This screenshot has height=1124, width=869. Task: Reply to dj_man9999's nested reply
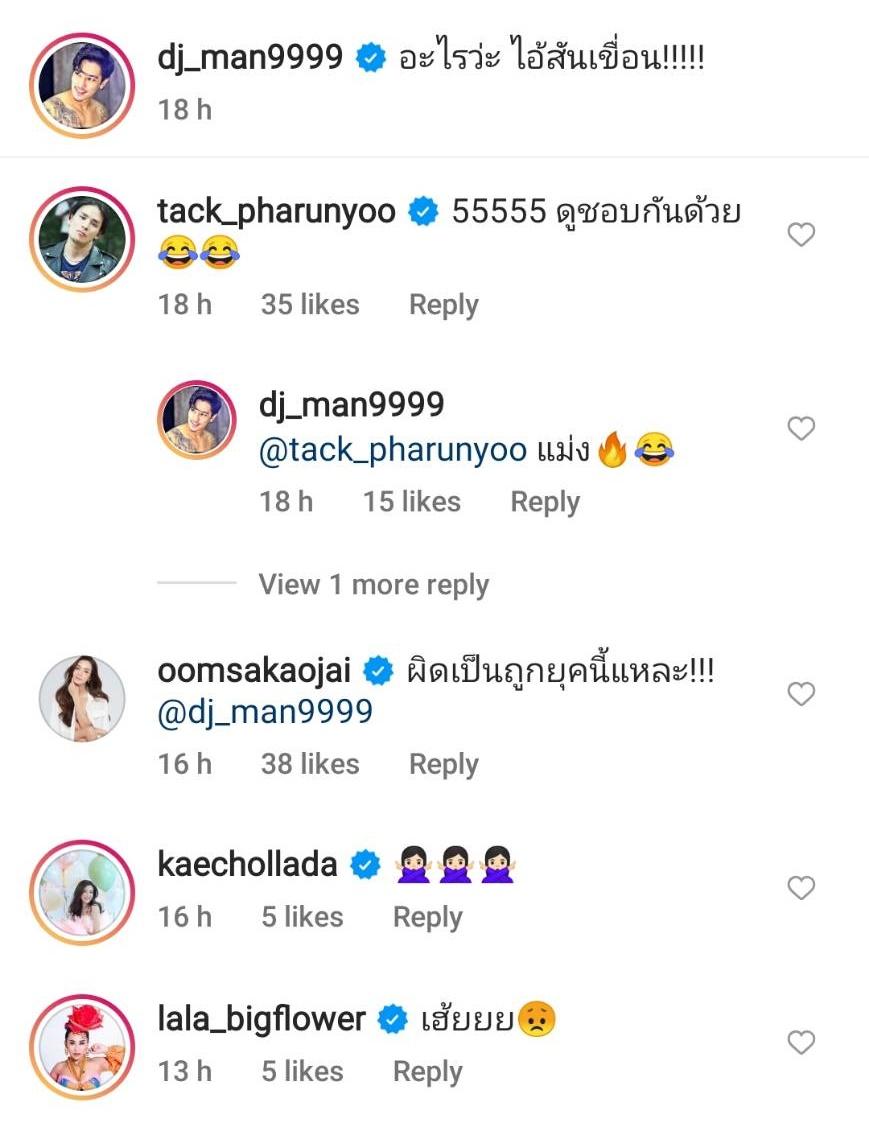545,501
